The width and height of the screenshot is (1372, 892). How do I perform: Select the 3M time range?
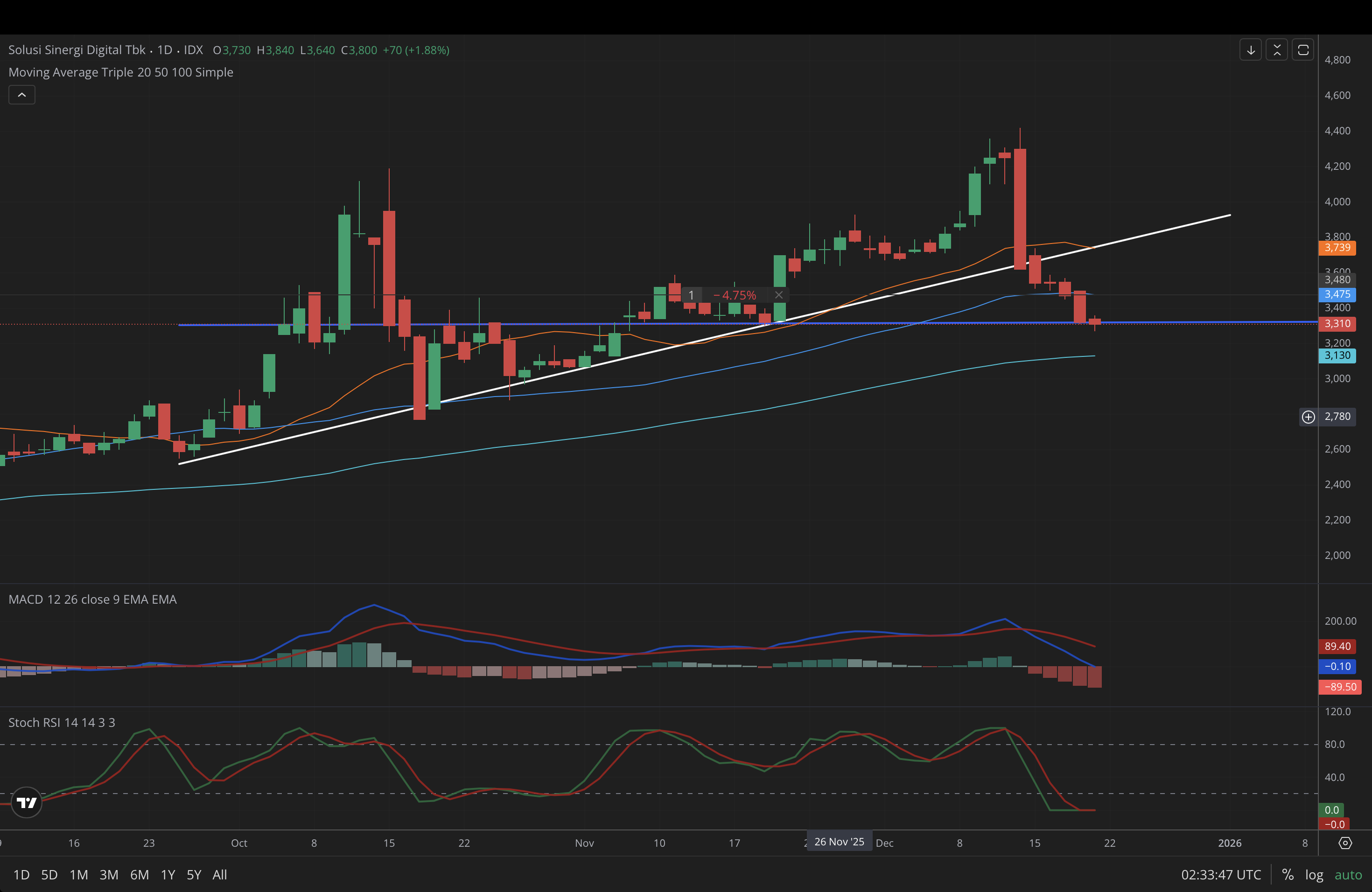pyautogui.click(x=109, y=875)
